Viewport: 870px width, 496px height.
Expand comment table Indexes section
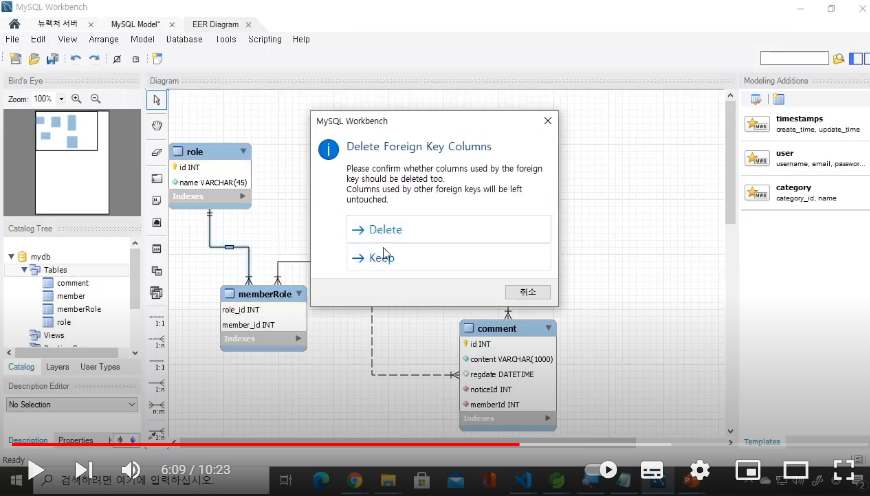[x=548, y=418]
